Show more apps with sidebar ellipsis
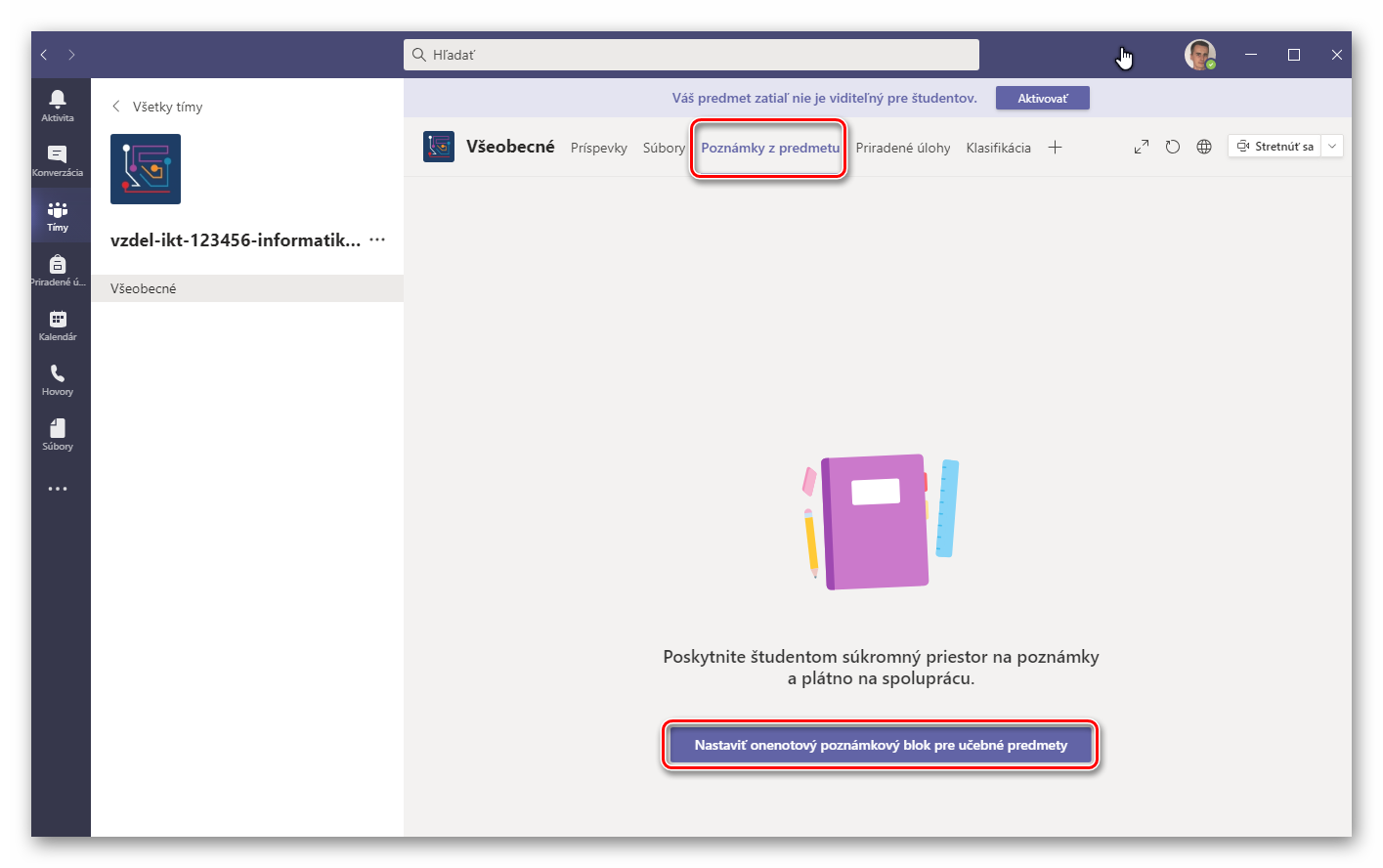The image size is (1383, 868). [58, 489]
